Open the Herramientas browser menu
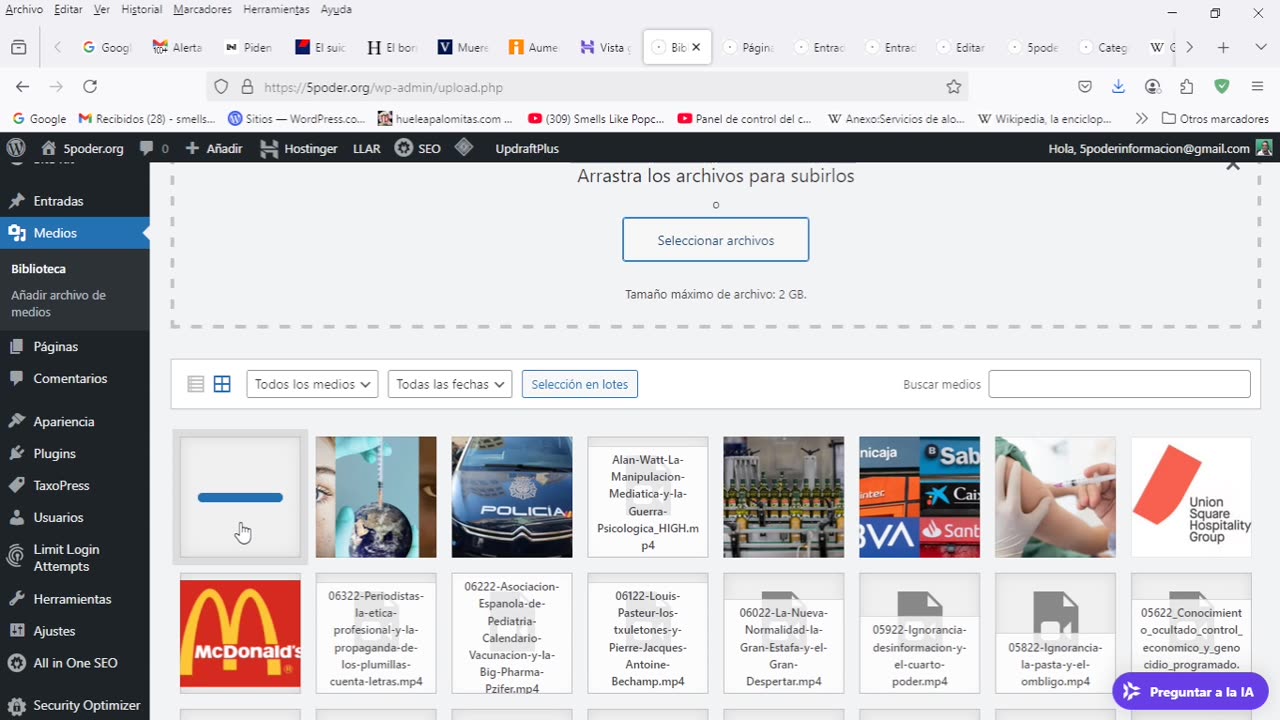The width and height of the screenshot is (1280, 720). [276, 9]
